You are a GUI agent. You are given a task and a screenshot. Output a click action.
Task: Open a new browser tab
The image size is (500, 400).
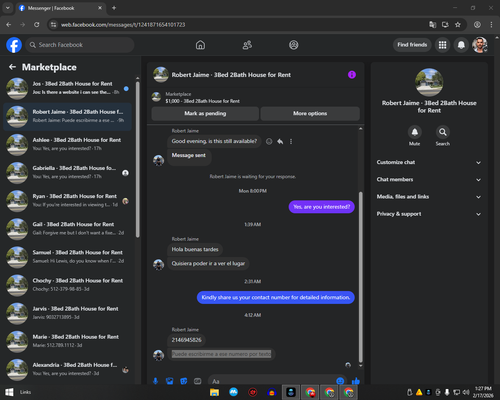pos(114,8)
